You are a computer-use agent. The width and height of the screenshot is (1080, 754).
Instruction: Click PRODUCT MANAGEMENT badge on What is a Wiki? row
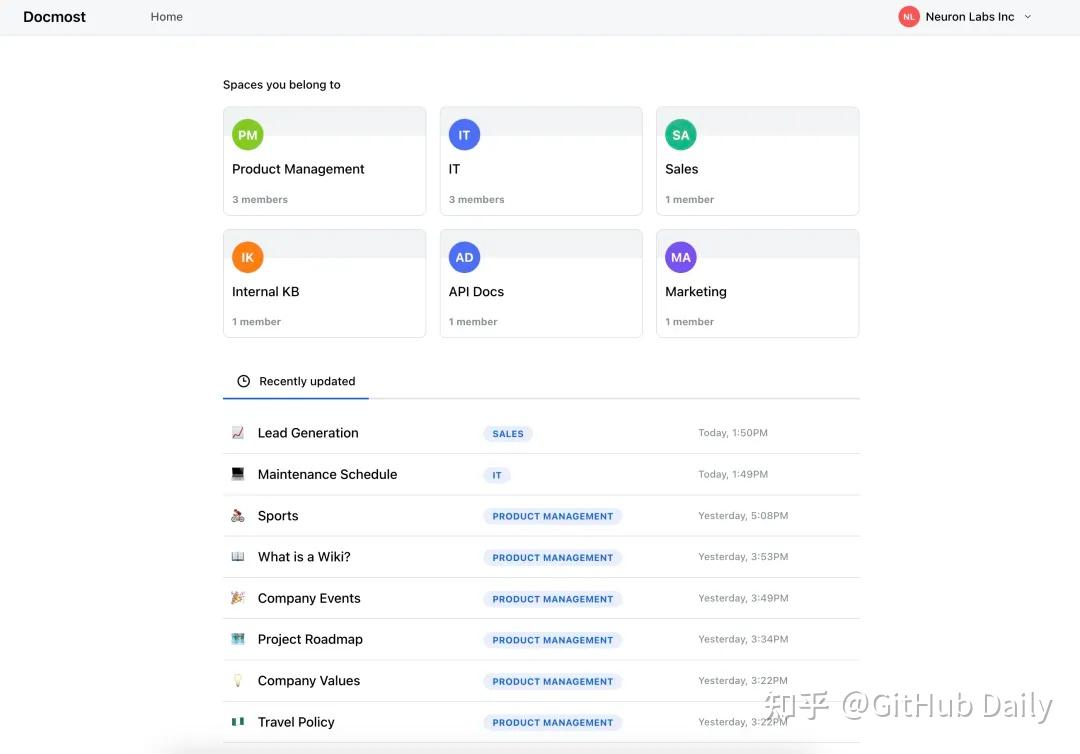click(x=552, y=557)
